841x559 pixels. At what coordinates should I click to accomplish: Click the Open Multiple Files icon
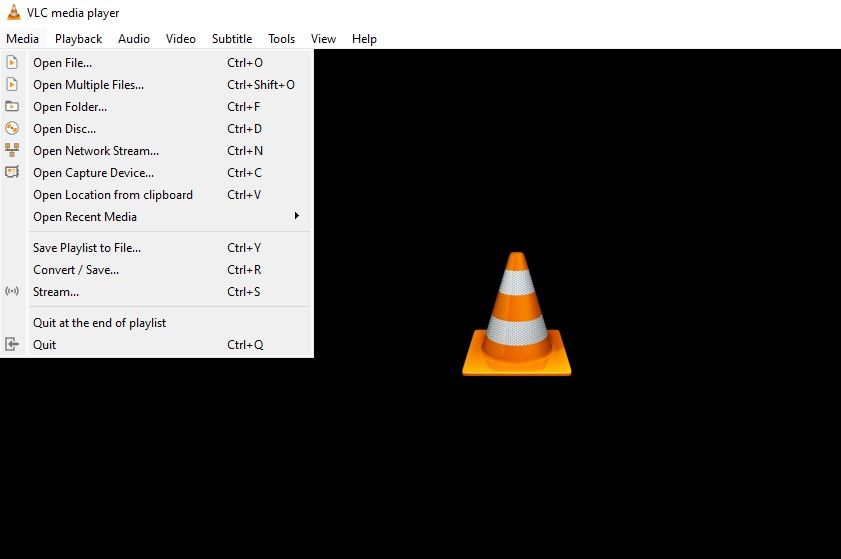click(12, 85)
